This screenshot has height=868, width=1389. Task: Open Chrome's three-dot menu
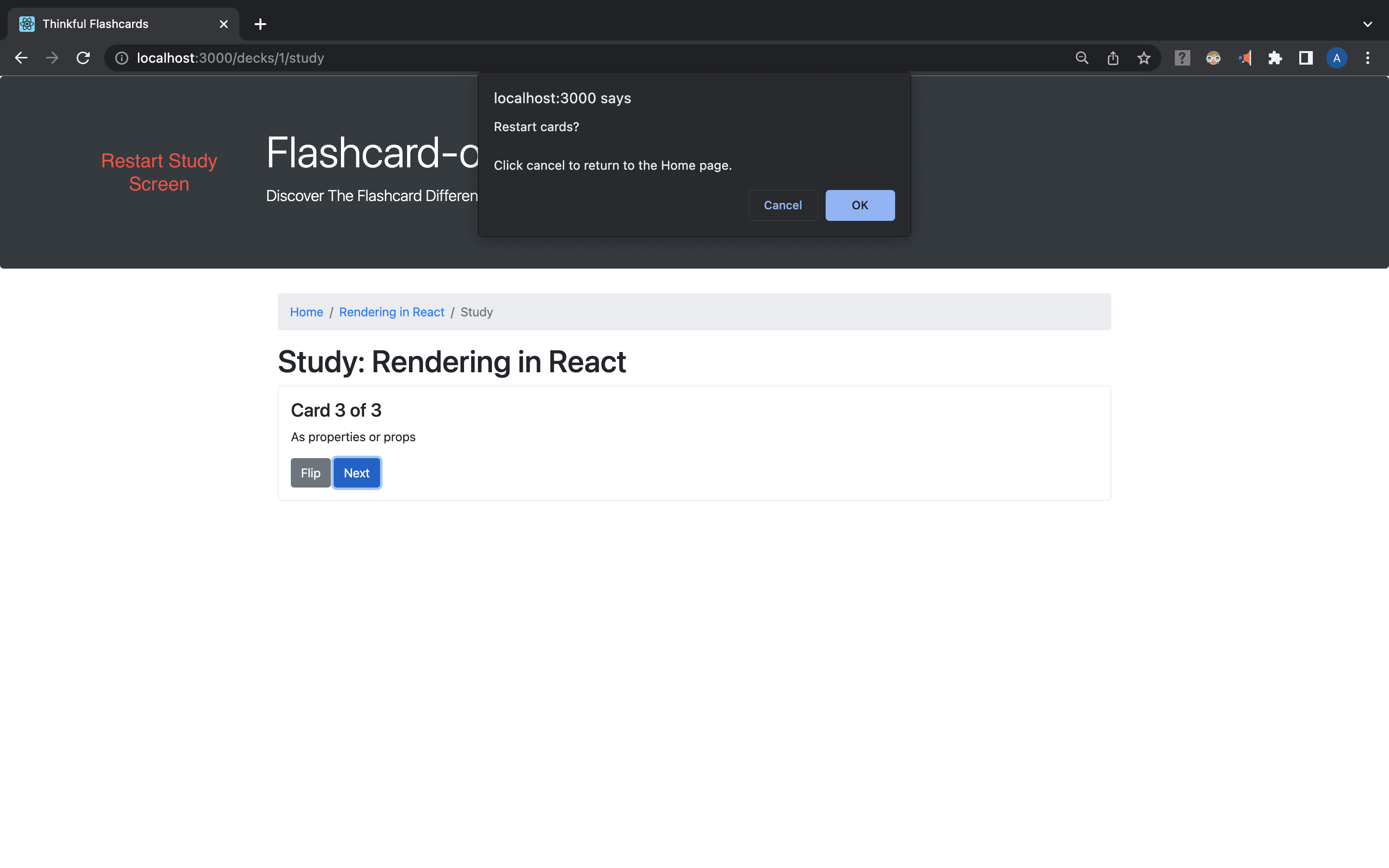pyautogui.click(x=1368, y=57)
